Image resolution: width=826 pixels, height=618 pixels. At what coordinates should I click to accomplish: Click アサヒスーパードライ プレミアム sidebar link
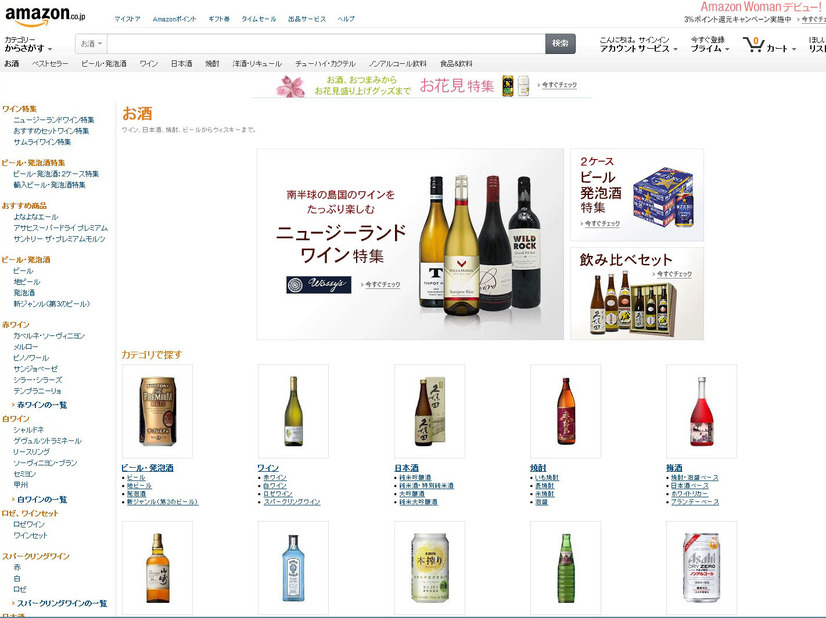point(61,228)
